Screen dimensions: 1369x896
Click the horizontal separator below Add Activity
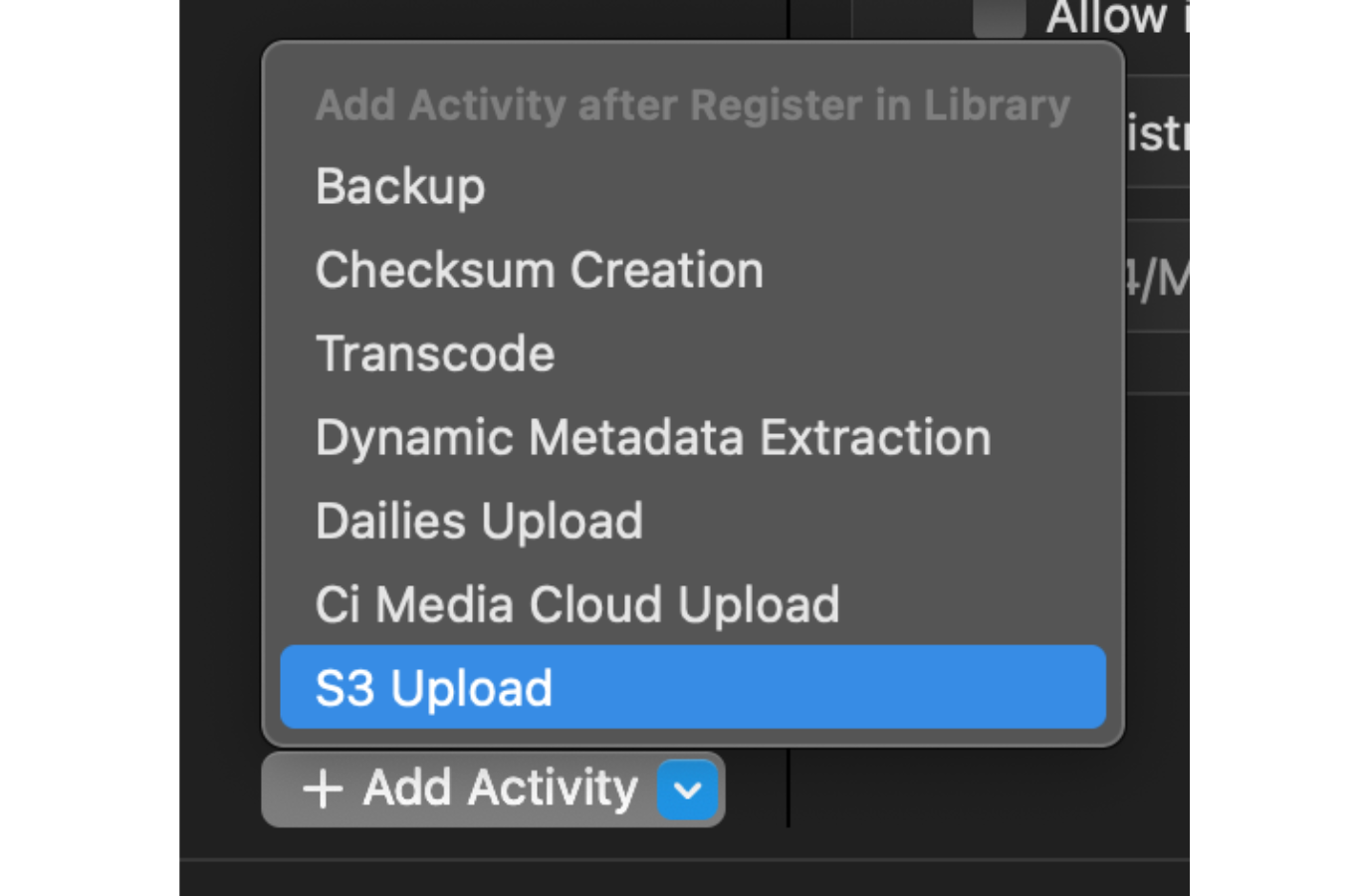pyautogui.click(x=684, y=860)
